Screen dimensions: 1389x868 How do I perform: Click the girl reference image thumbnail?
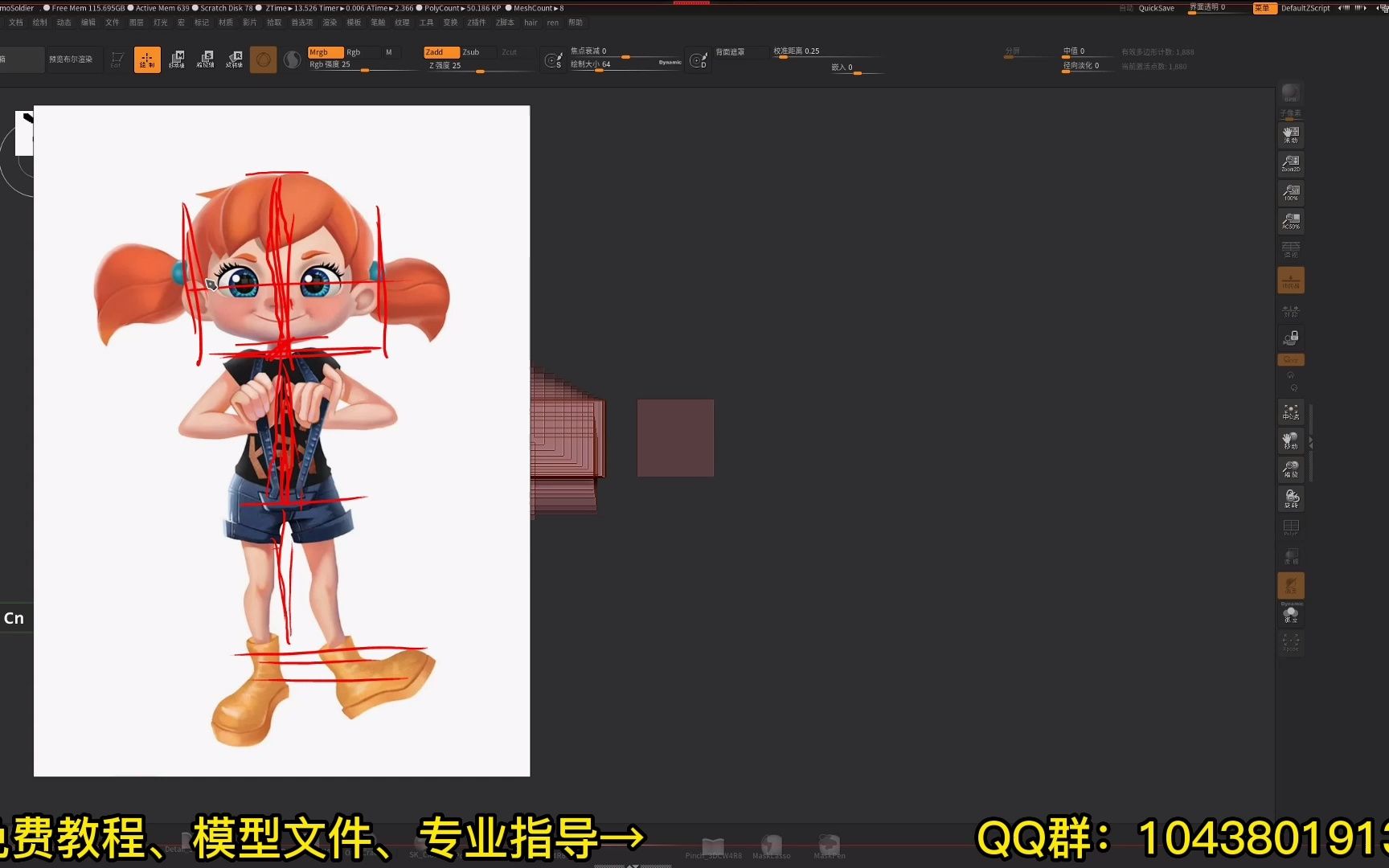pyautogui.click(x=281, y=440)
